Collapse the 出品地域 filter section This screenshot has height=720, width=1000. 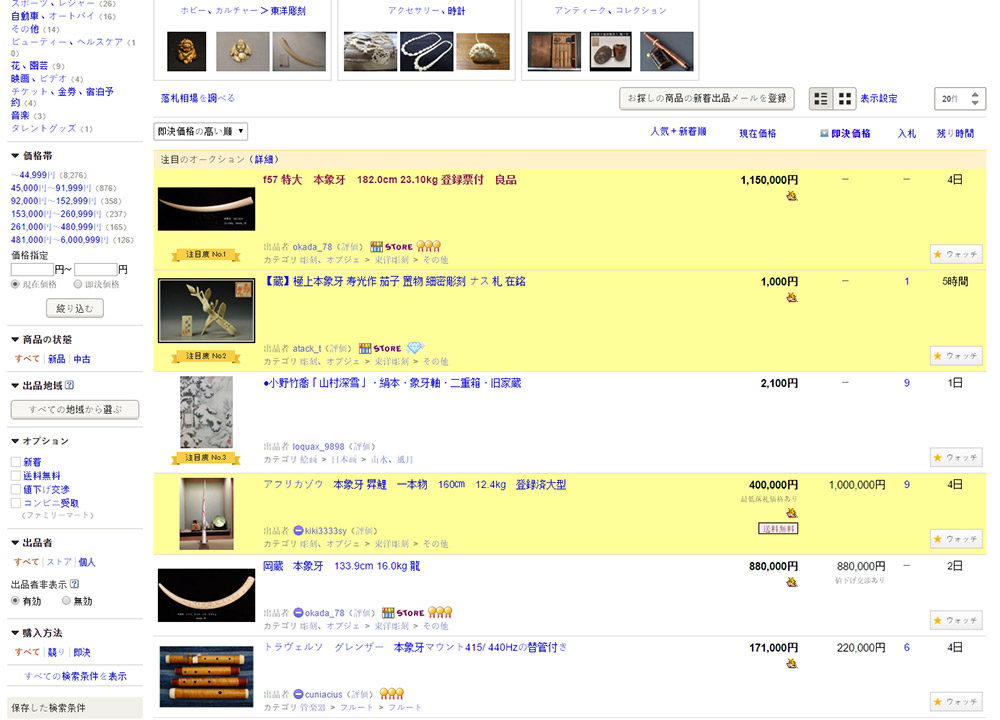[15, 385]
